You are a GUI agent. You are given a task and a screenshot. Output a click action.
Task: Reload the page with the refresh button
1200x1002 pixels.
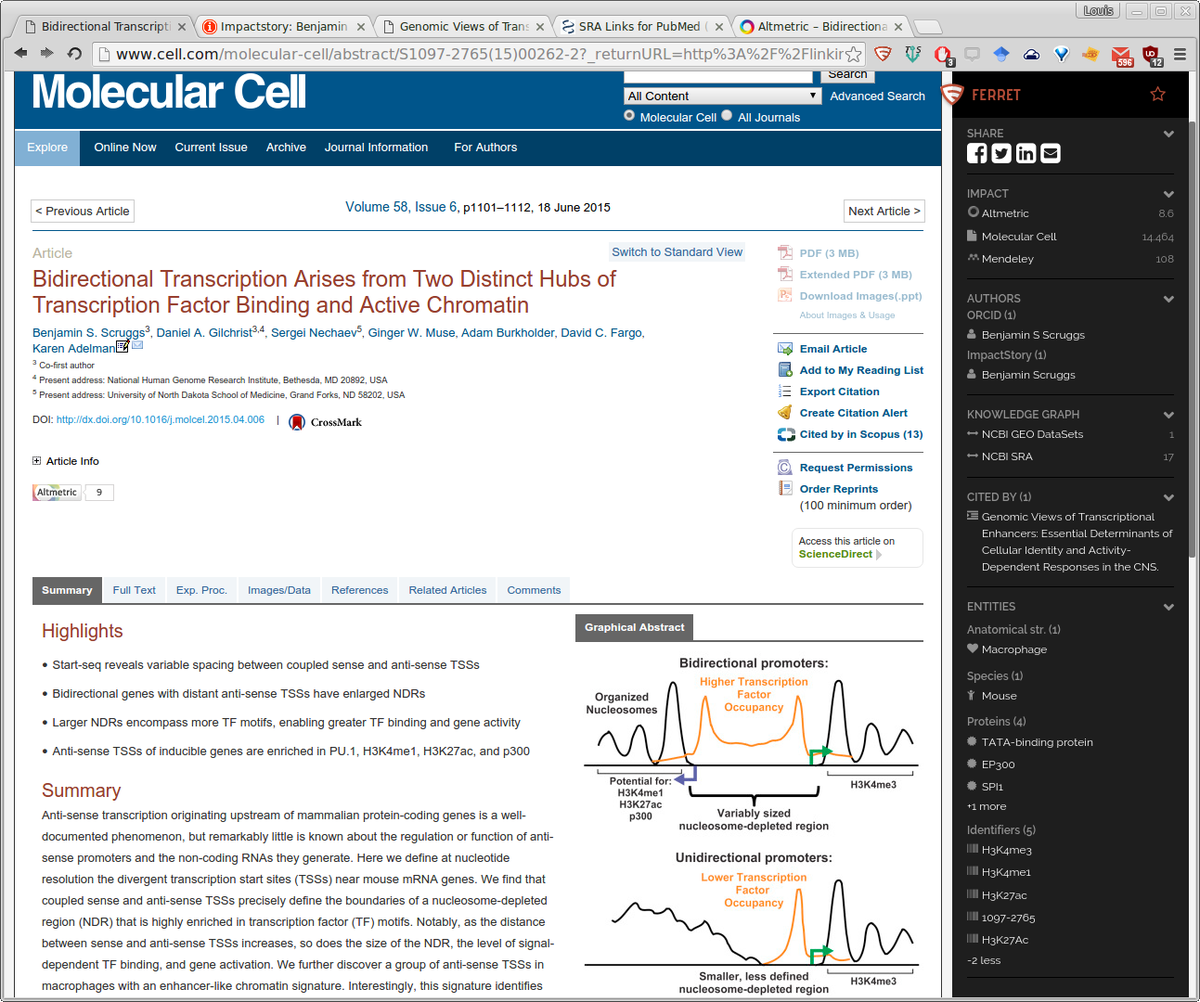pyautogui.click(x=74, y=53)
